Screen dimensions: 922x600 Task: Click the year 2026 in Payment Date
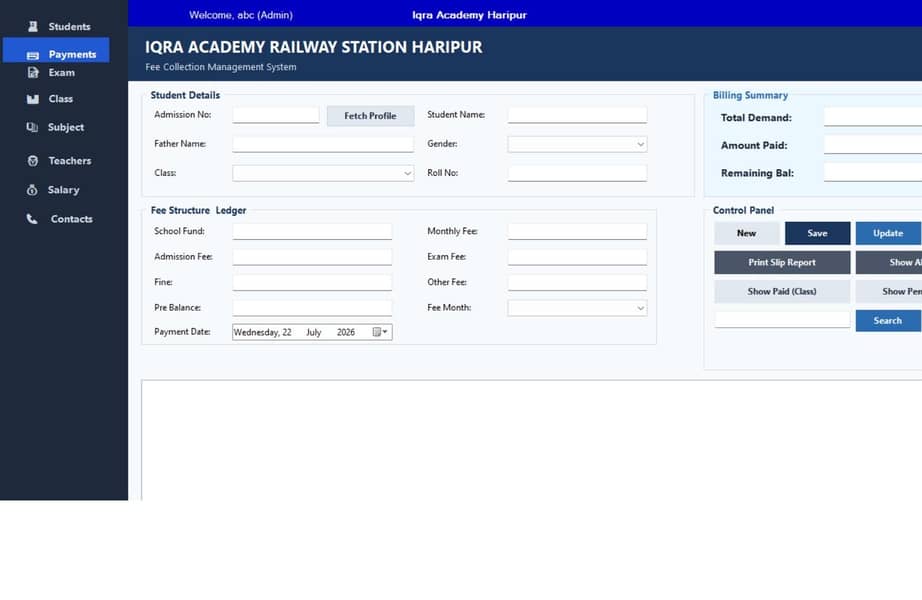click(346, 332)
